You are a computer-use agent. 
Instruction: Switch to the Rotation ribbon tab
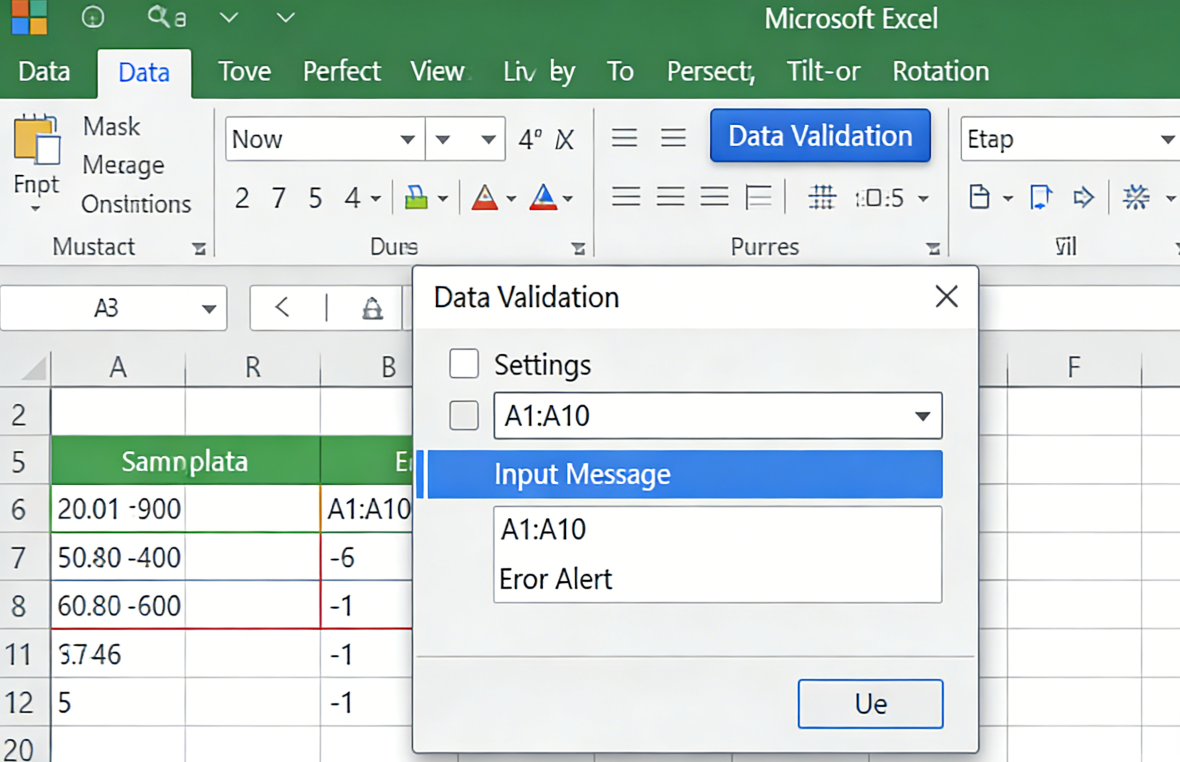coord(941,71)
